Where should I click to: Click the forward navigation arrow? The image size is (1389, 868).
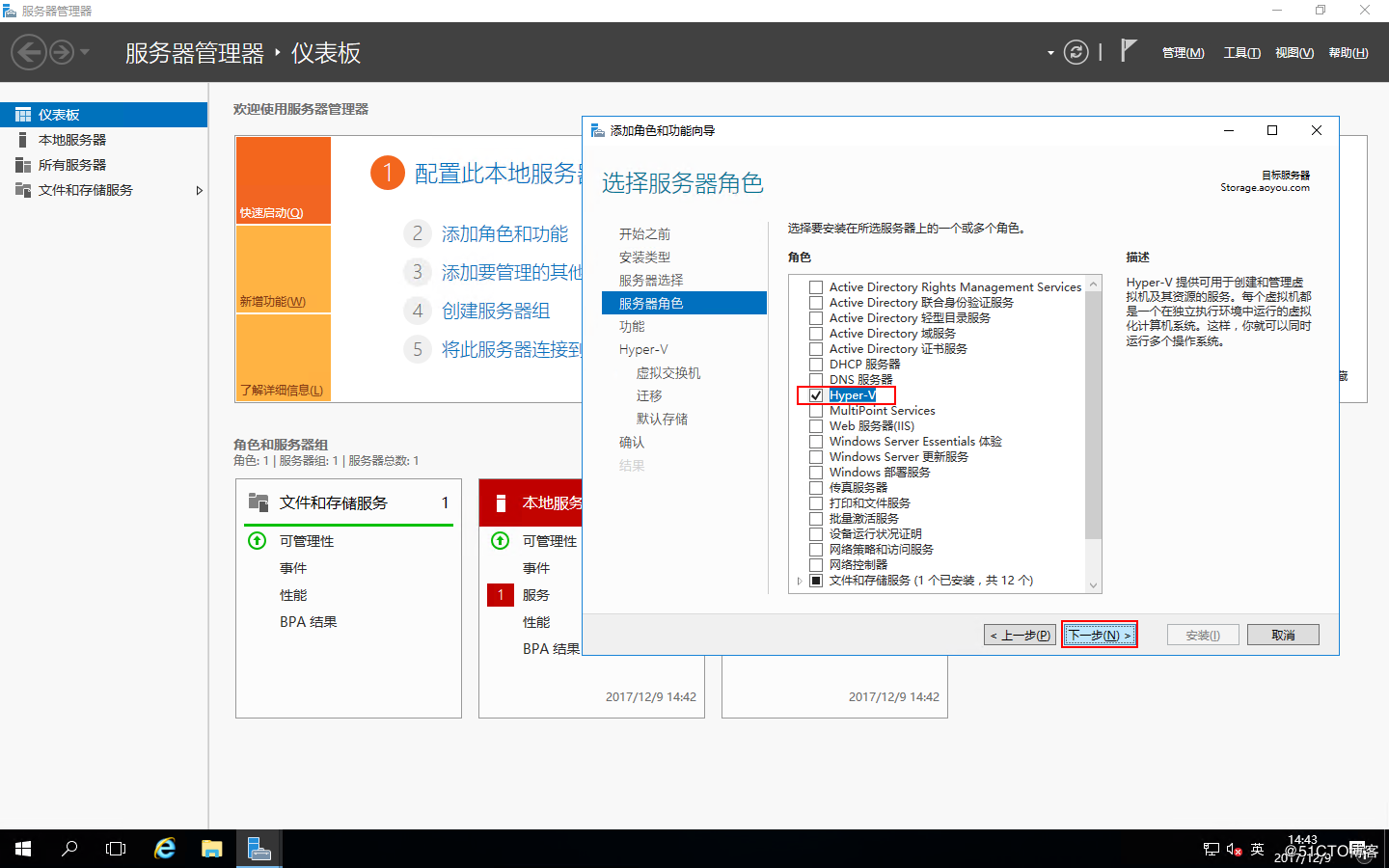[61, 52]
